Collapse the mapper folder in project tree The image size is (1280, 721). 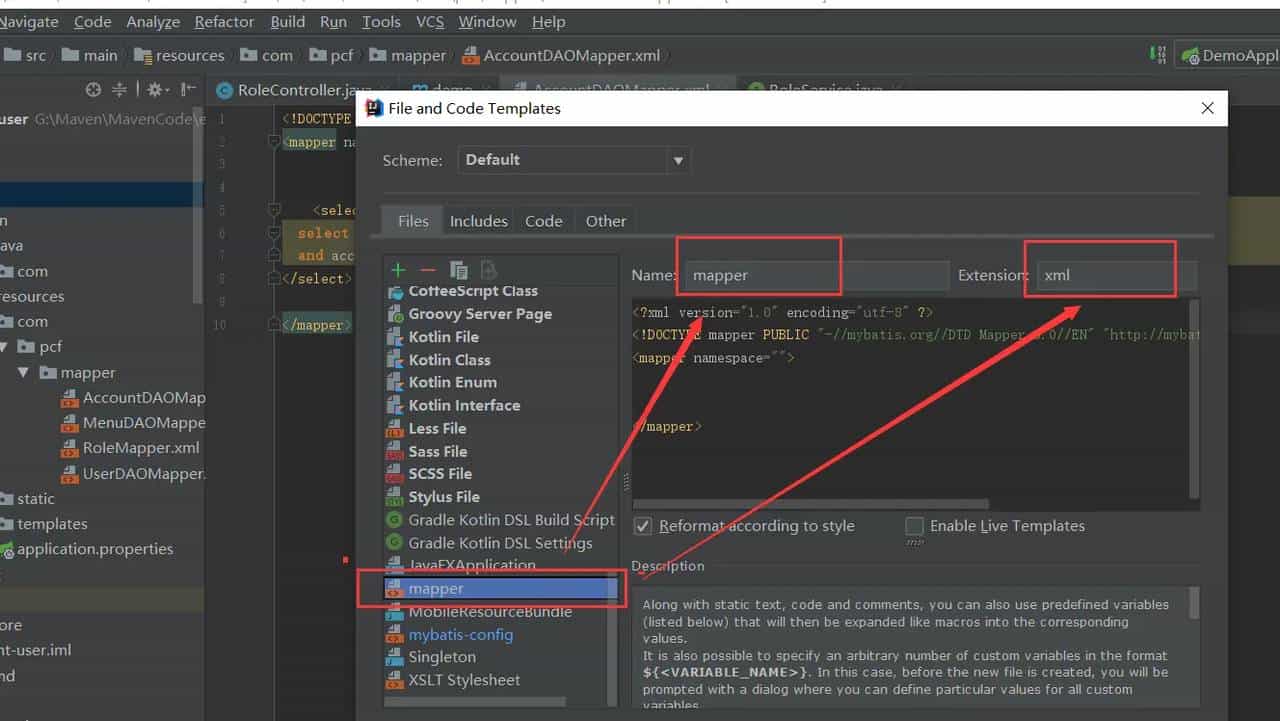(22, 373)
